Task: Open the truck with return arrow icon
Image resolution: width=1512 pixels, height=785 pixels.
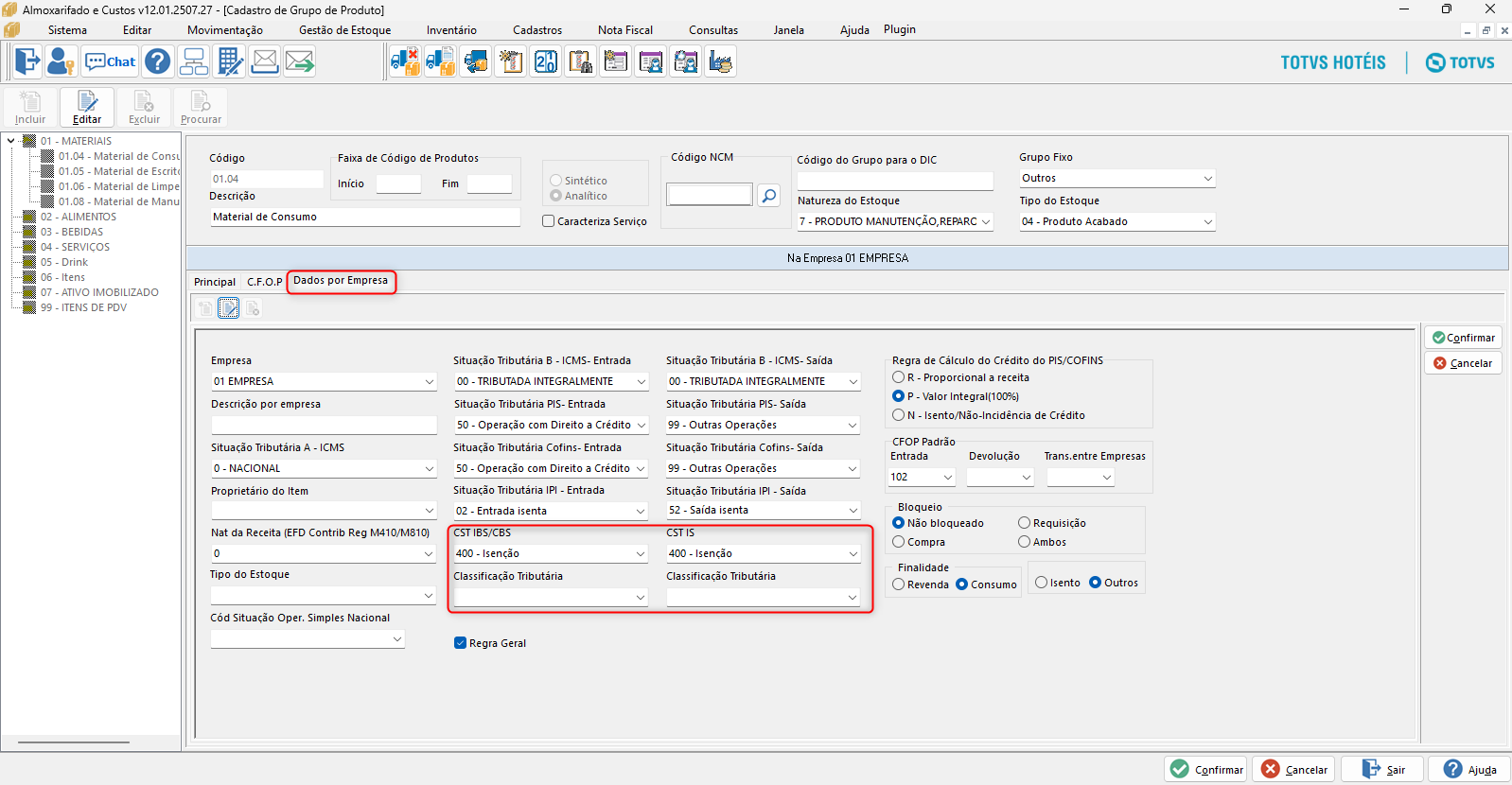Action: click(x=475, y=61)
